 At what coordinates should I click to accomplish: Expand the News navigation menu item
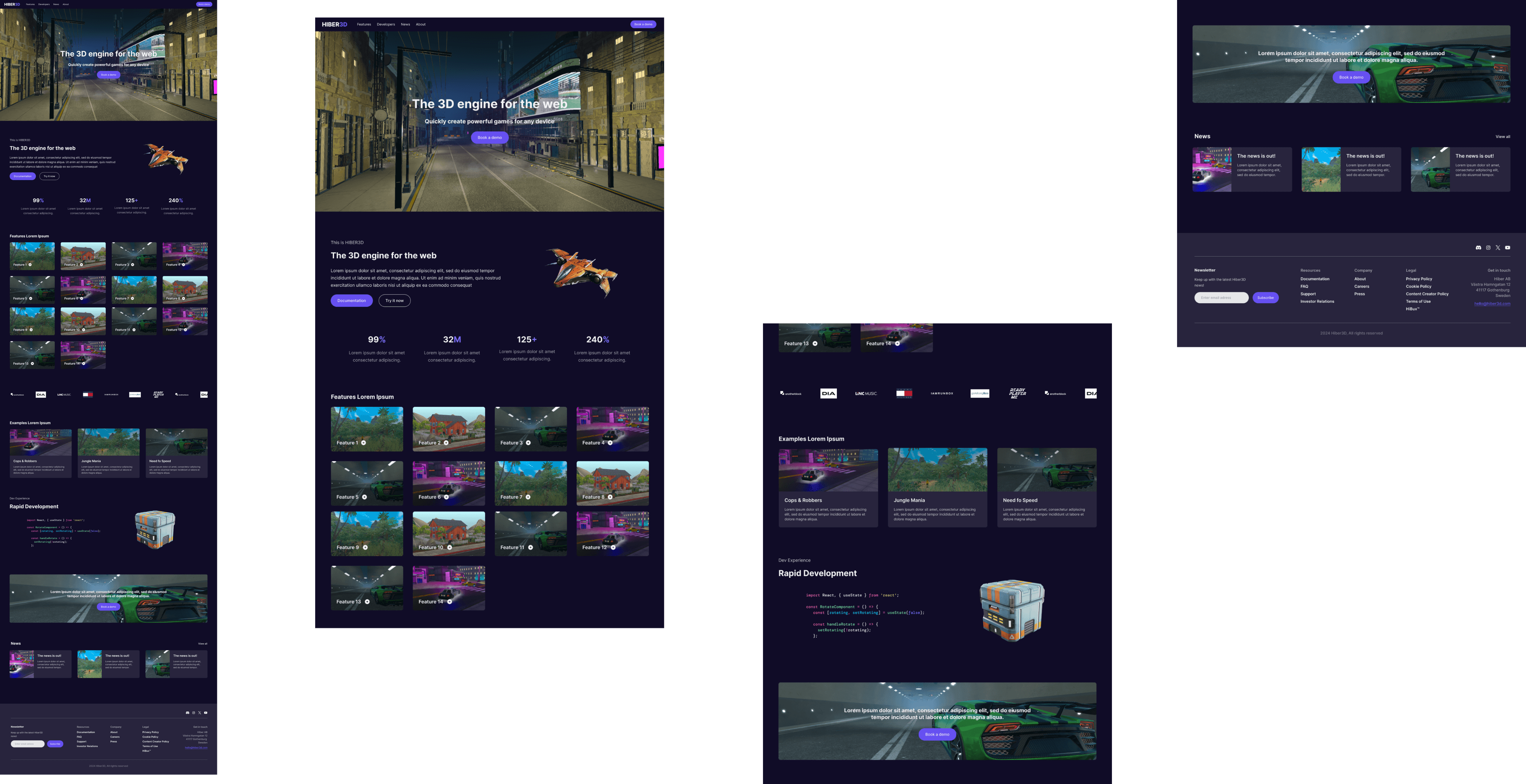coord(405,24)
